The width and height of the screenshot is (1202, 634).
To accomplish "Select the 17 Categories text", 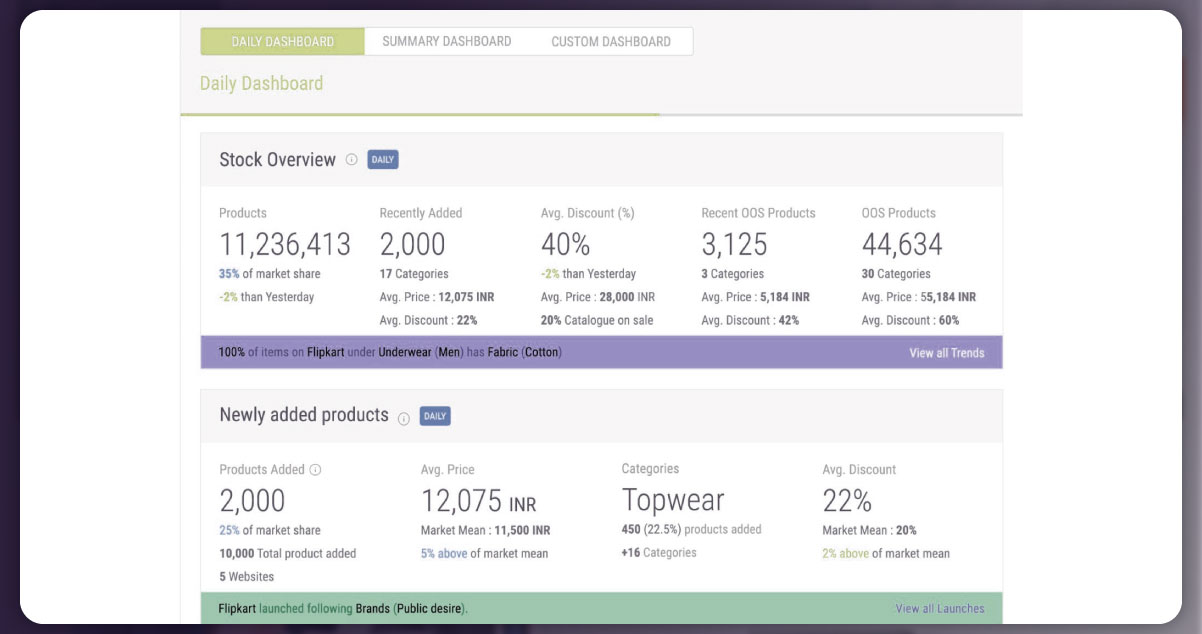I will pyautogui.click(x=414, y=274).
